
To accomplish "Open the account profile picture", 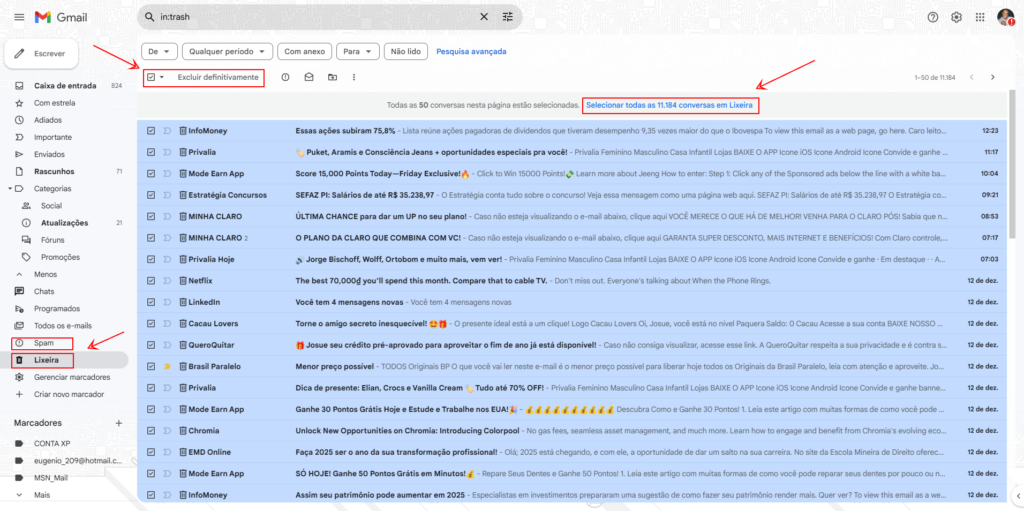I will pyautogui.click(x=1005, y=17).
